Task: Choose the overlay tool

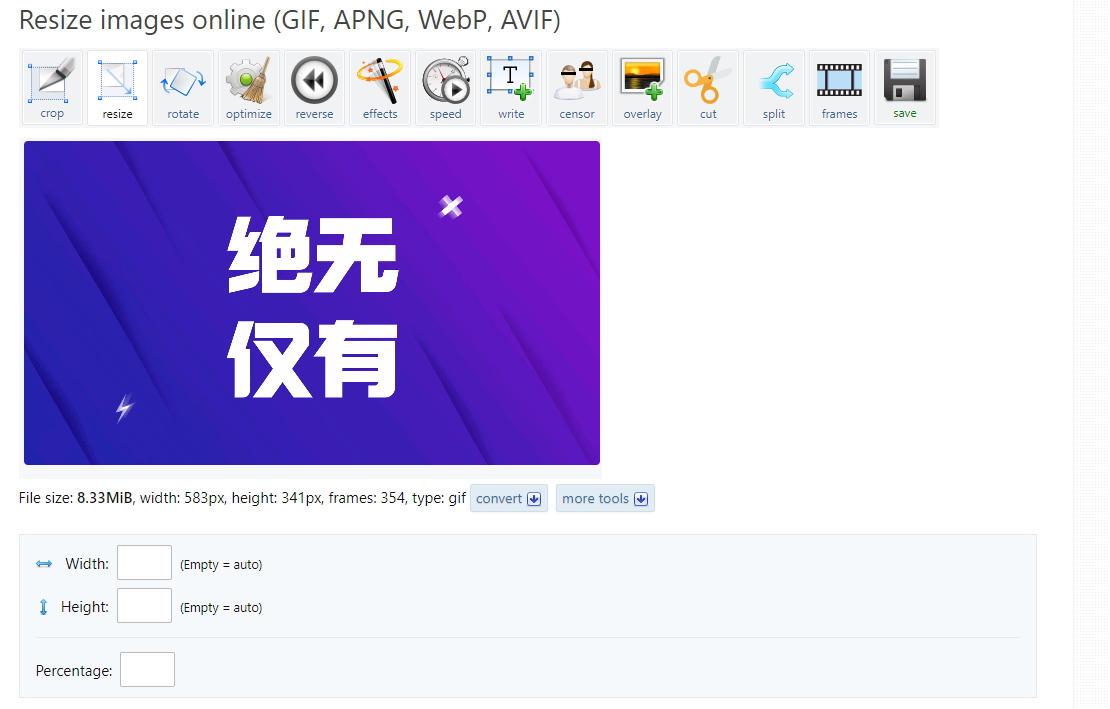Action: point(642,88)
